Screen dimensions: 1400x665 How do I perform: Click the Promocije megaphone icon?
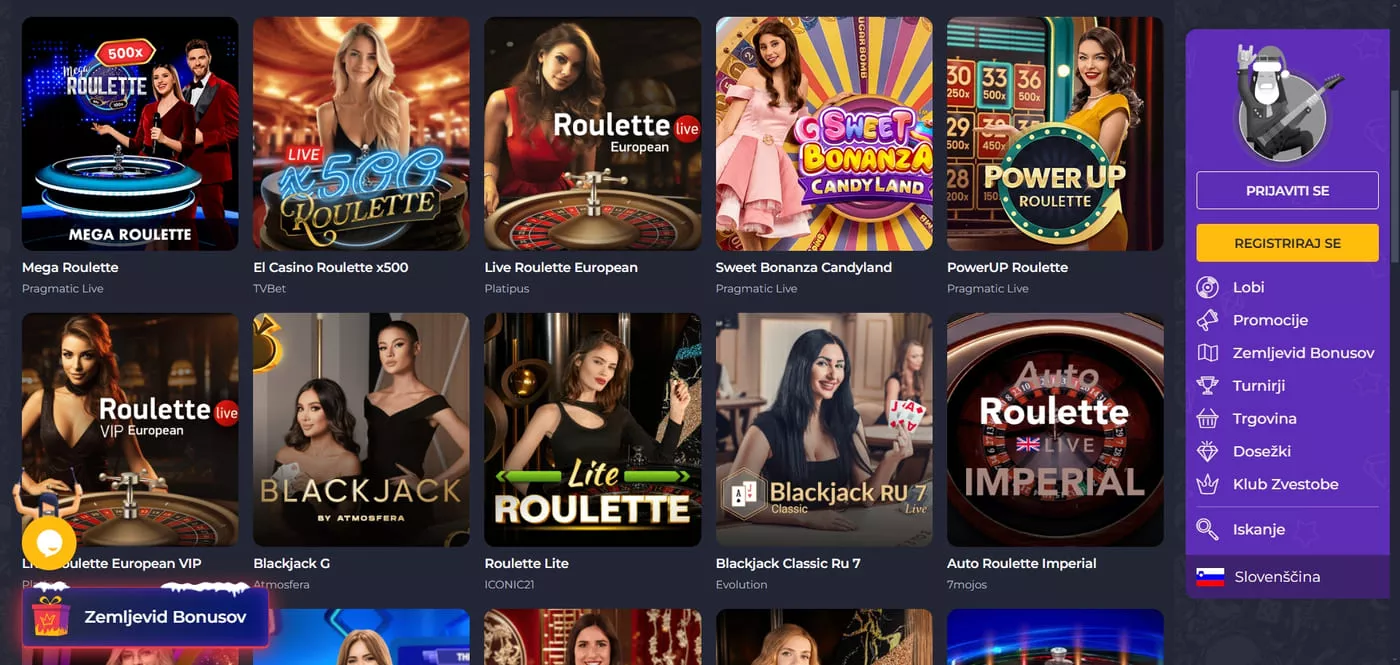pos(1208,320)
